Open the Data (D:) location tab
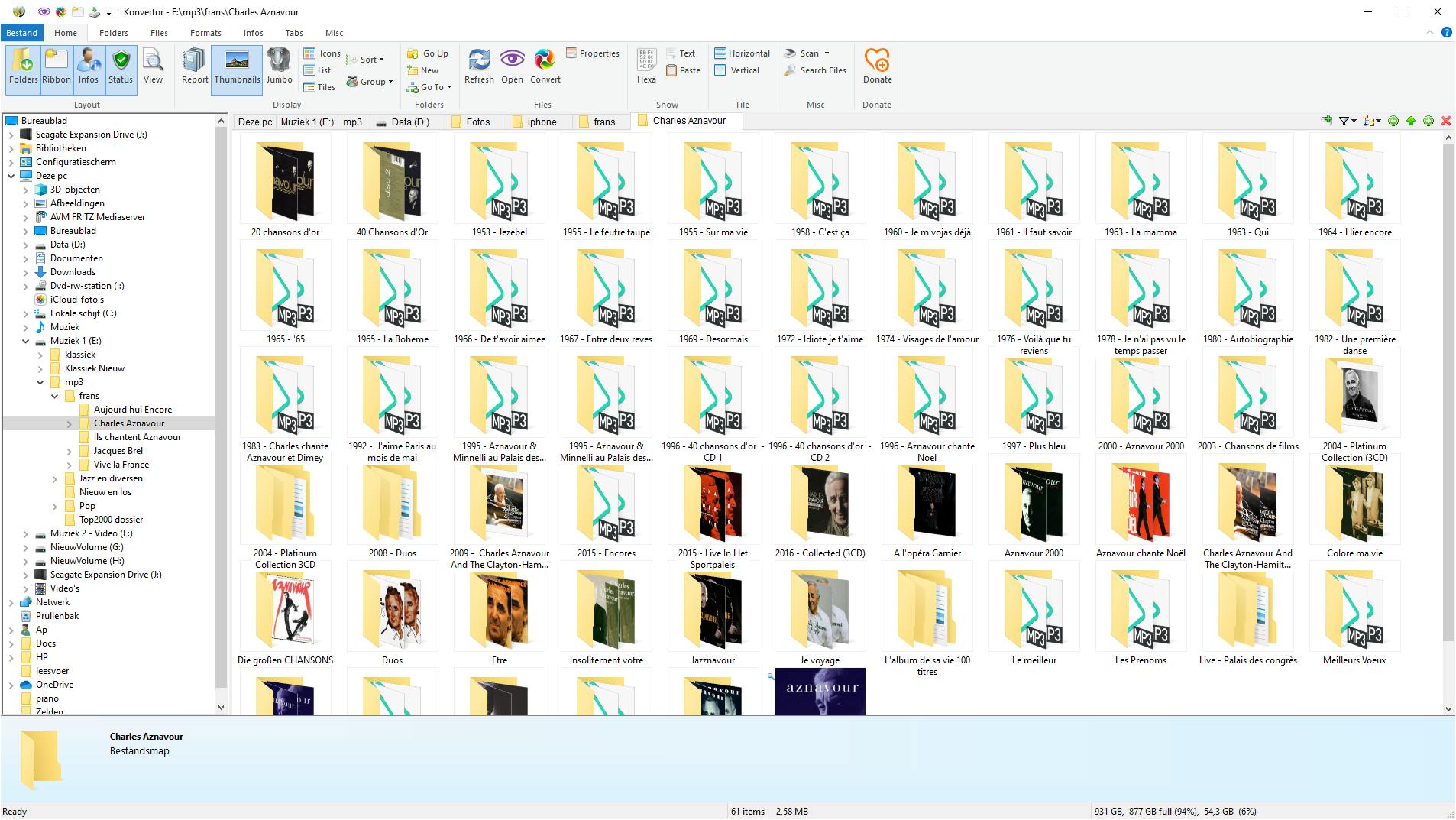The width and height of the screenshot is (1456, 820). coord(403,122)
